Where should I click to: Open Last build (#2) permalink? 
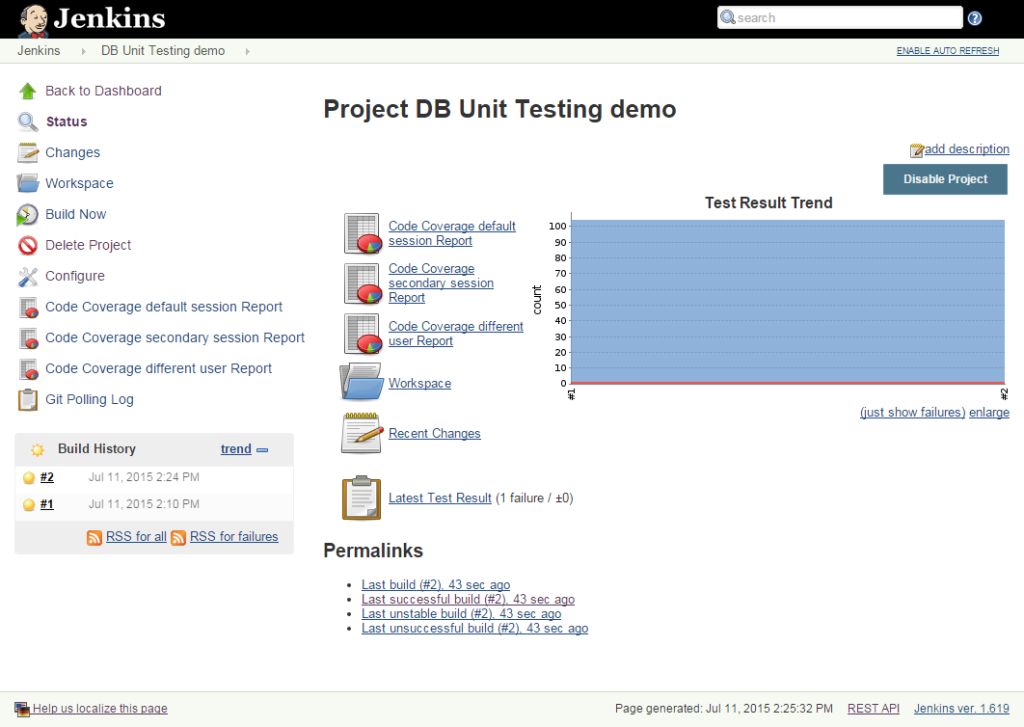point(436,585)
